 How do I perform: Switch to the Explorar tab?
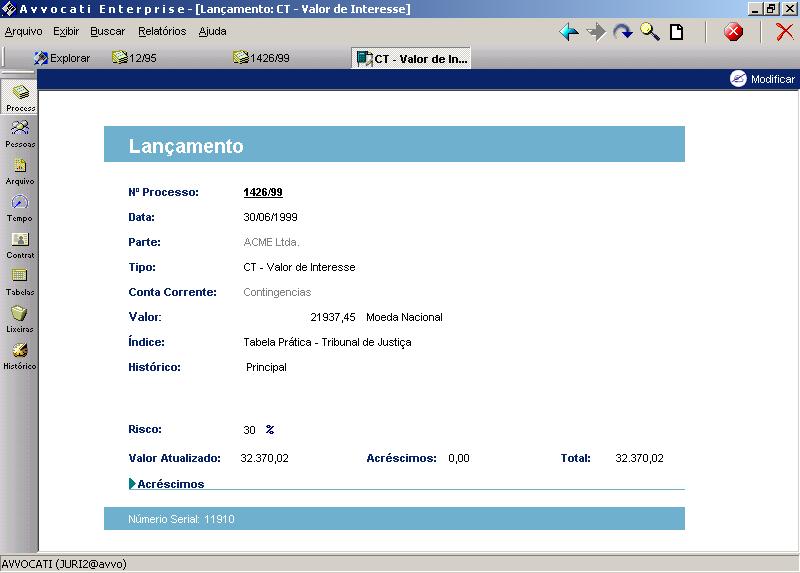click(x=62, y=58)
